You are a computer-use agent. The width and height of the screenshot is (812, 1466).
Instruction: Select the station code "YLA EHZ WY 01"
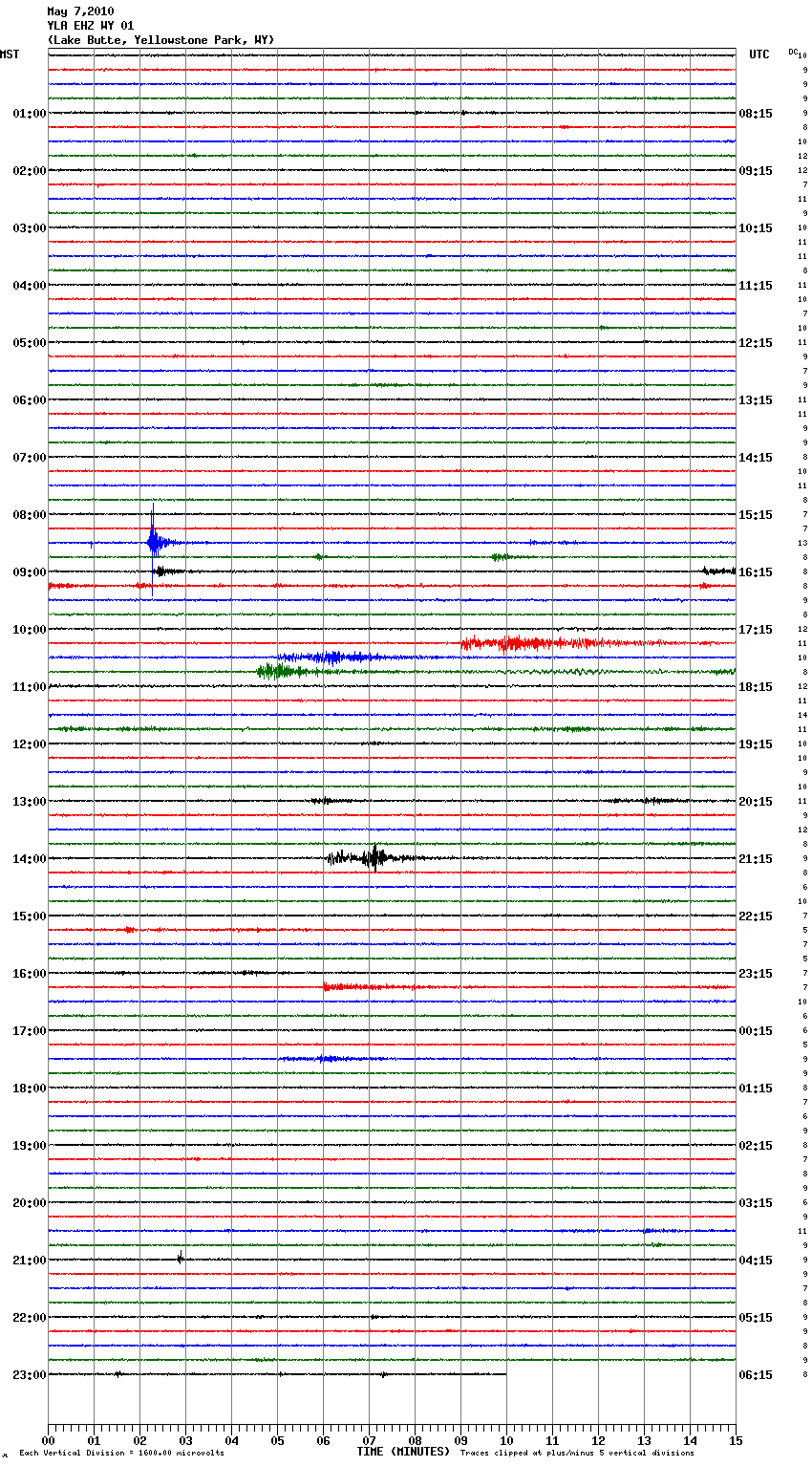point(91,26)
